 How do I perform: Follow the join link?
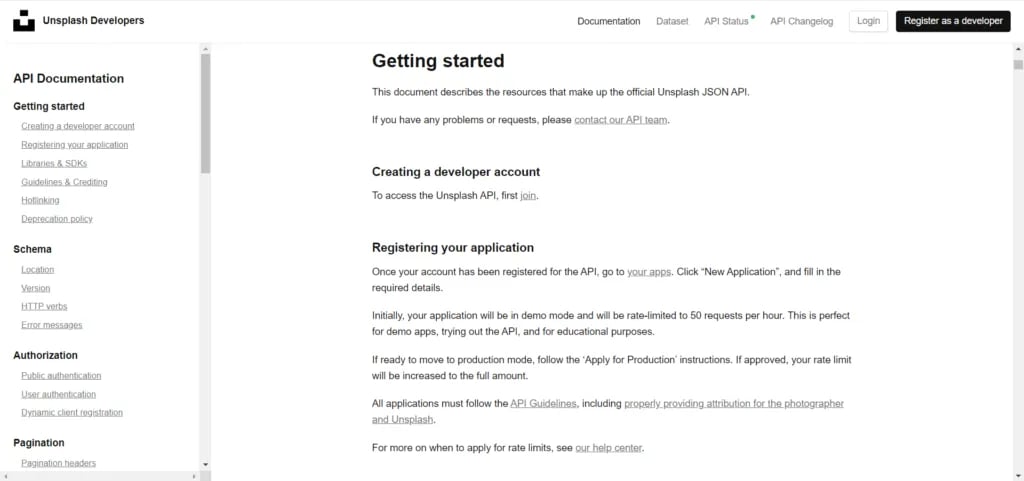click(528, 196)
